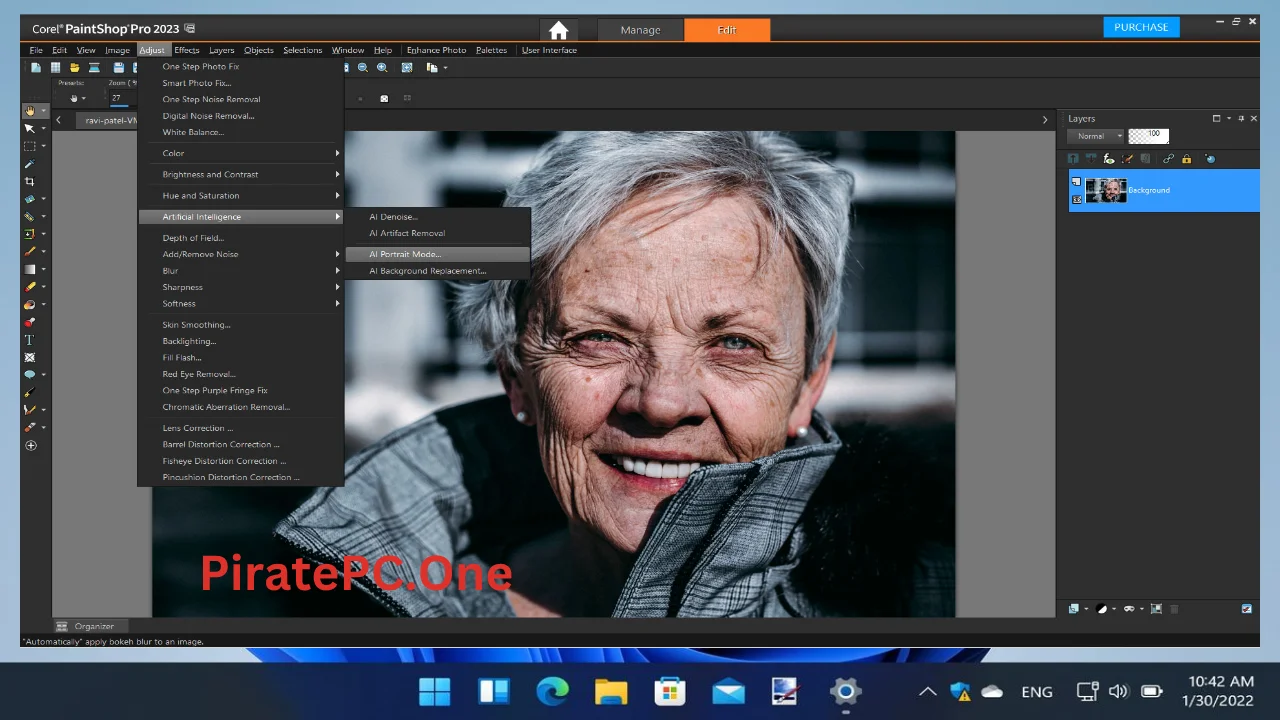Open the Mail app from taskbar

pyautogui.click(x=729, y=691)
